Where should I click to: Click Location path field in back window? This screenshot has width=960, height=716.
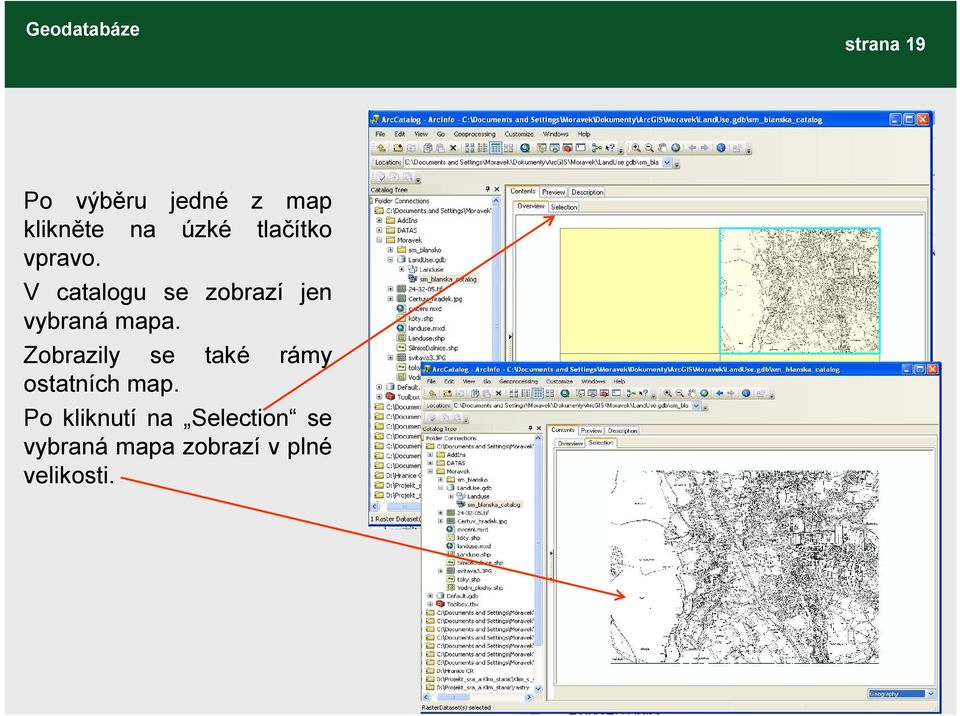click(x=533, y=162)
